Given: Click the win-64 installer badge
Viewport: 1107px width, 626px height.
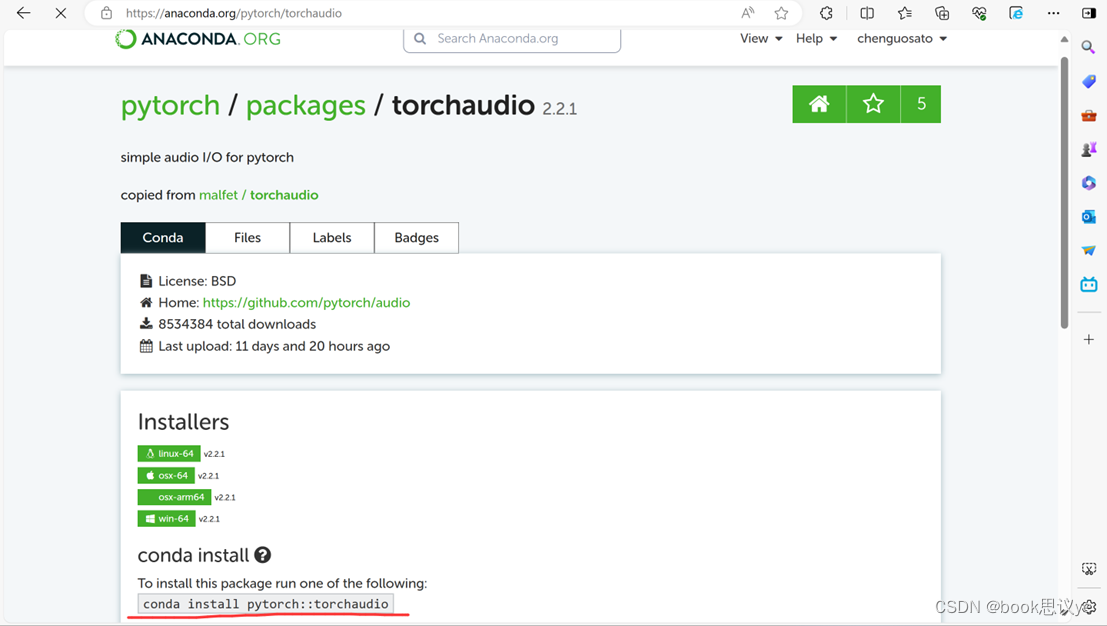Looking at the screenshot, I should coord(167,519).
